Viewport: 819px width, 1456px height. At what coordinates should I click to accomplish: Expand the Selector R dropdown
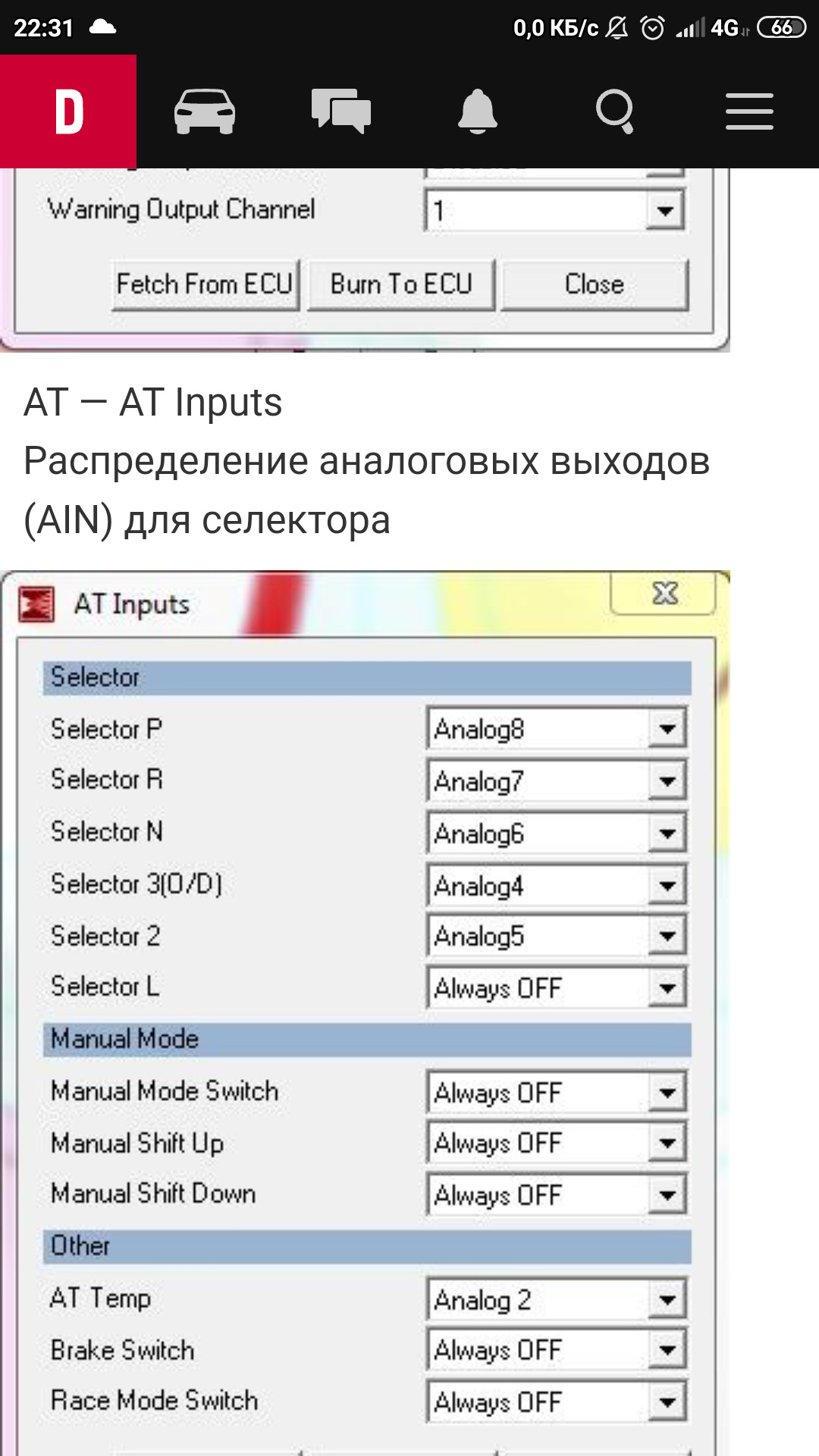click(667, 781)
